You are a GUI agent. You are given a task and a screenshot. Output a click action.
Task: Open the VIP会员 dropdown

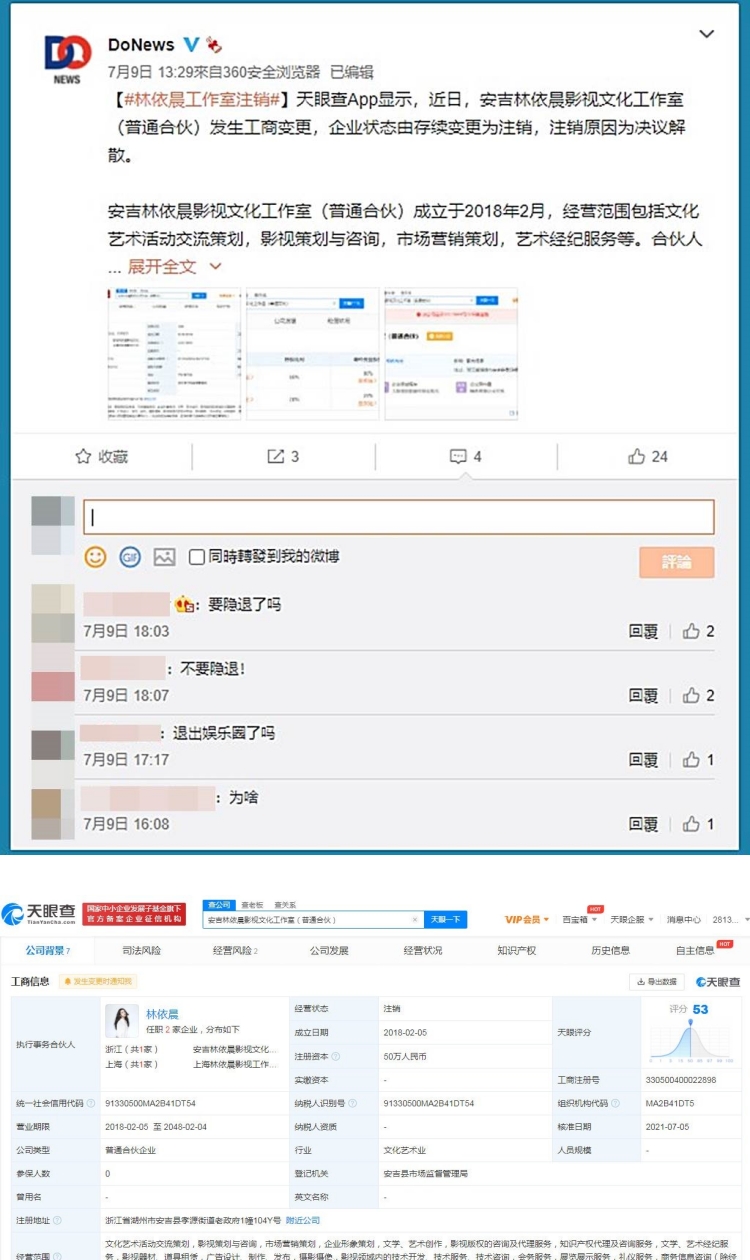[527, 919]
